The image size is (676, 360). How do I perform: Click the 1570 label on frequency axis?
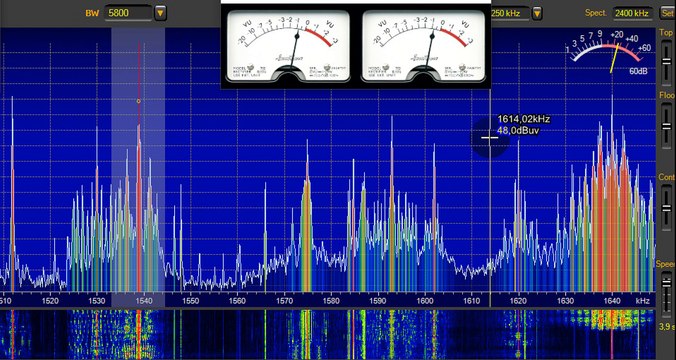tap(284, 301)
